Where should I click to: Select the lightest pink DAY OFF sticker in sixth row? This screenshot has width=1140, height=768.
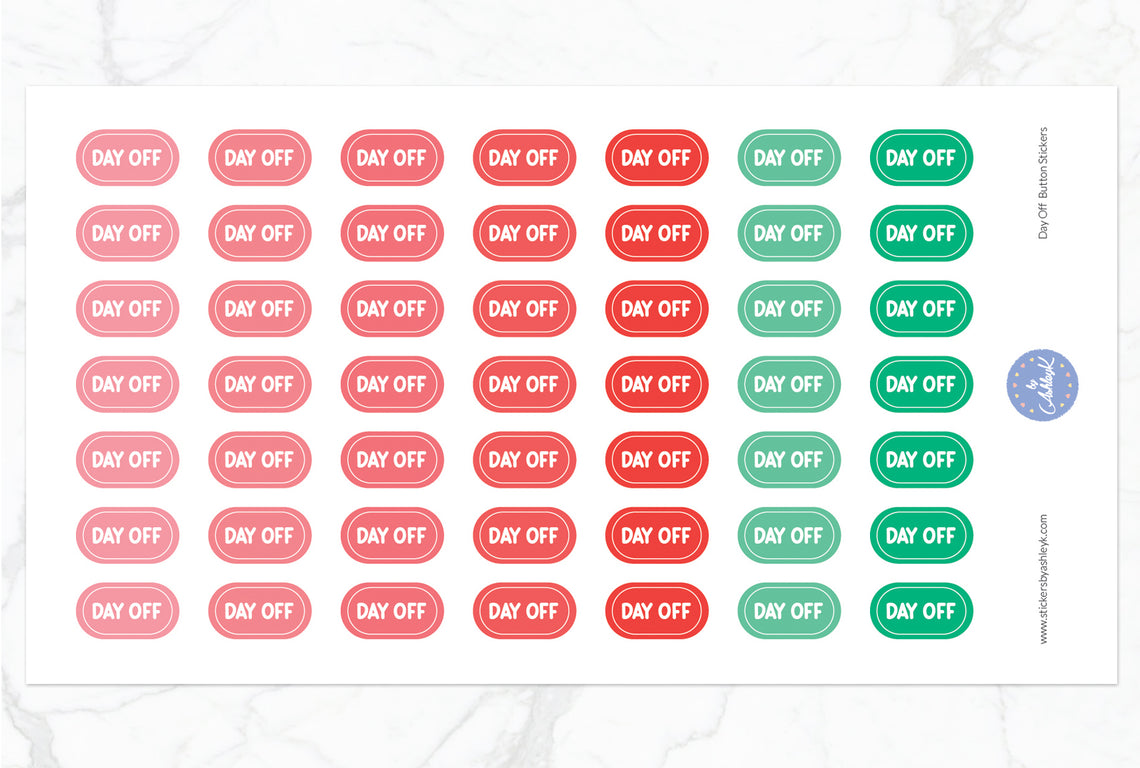coord(127,535)
